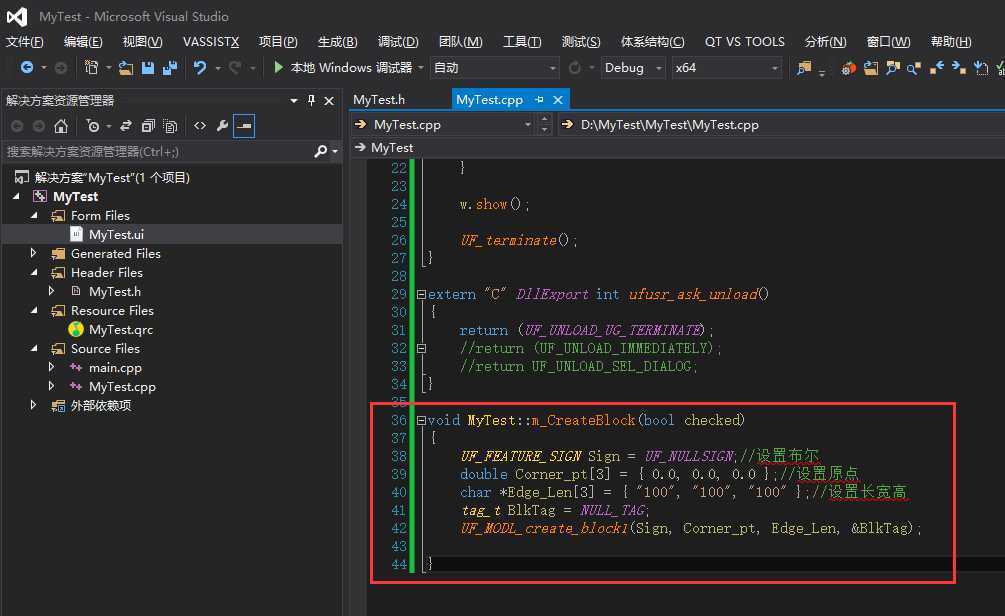Viewport: 1005px width, 616px height.
Task: Open the 编辑(E) menu
Action: (83, 42)
